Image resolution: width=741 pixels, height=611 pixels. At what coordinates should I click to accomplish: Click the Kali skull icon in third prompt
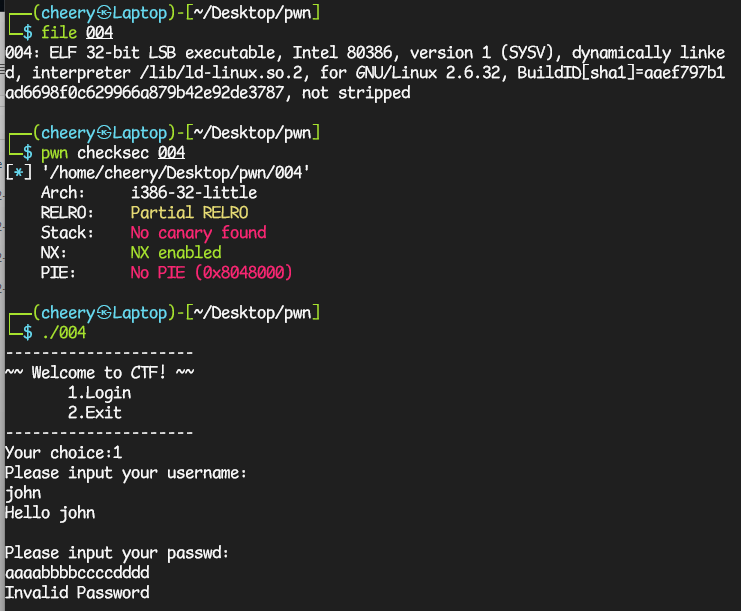pyautogui.click(x=104, y=313)
